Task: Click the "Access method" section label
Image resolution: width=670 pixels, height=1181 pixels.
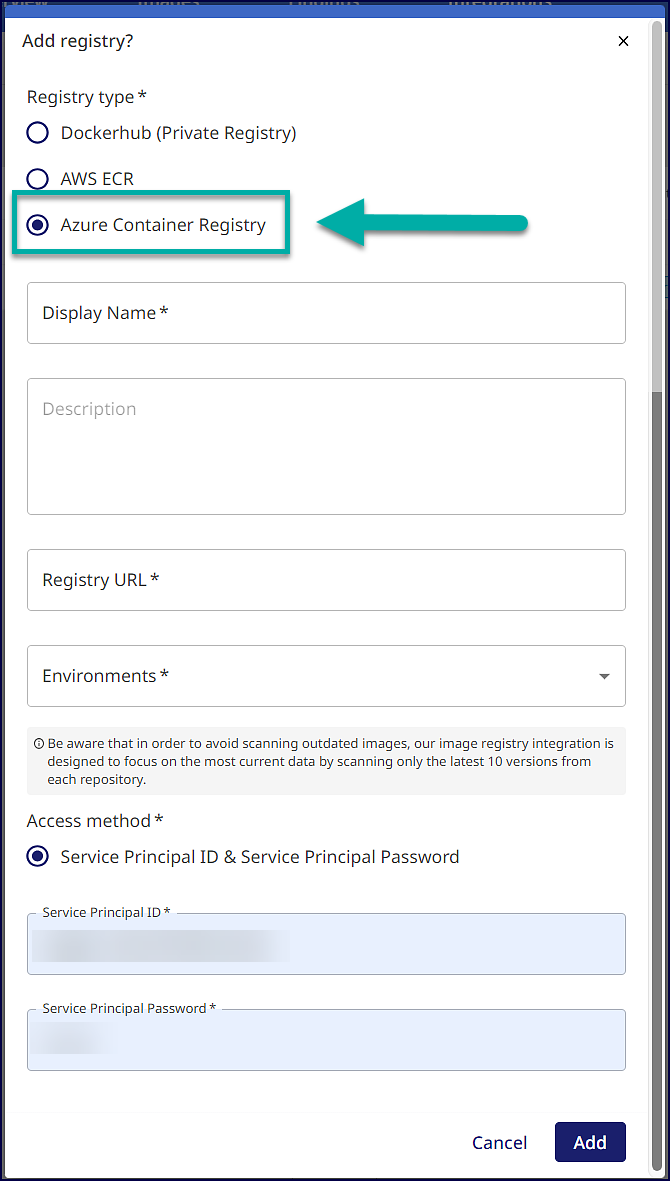Action: pos(95,821)
